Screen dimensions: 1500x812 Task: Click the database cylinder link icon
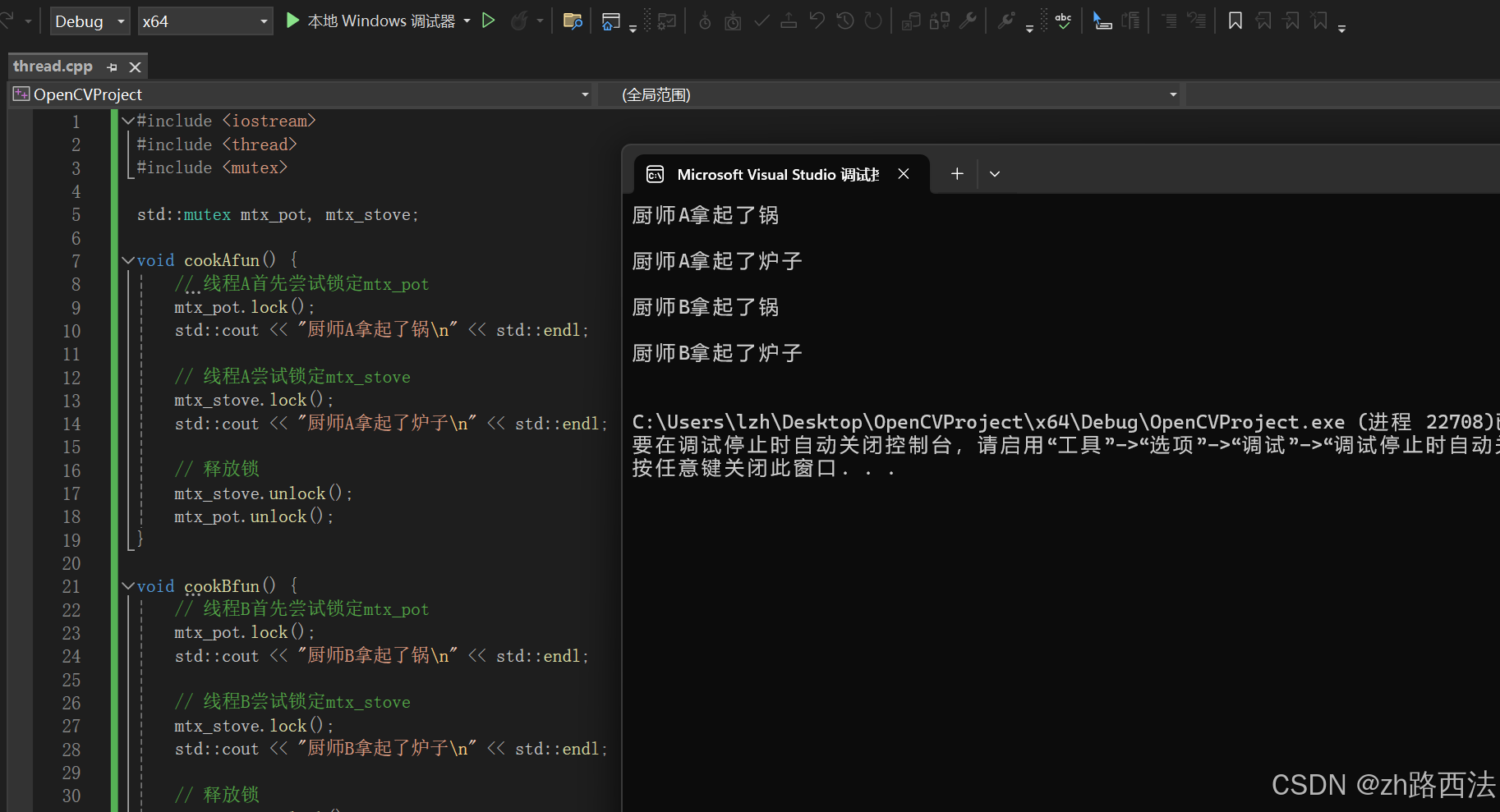coord(911,21)
